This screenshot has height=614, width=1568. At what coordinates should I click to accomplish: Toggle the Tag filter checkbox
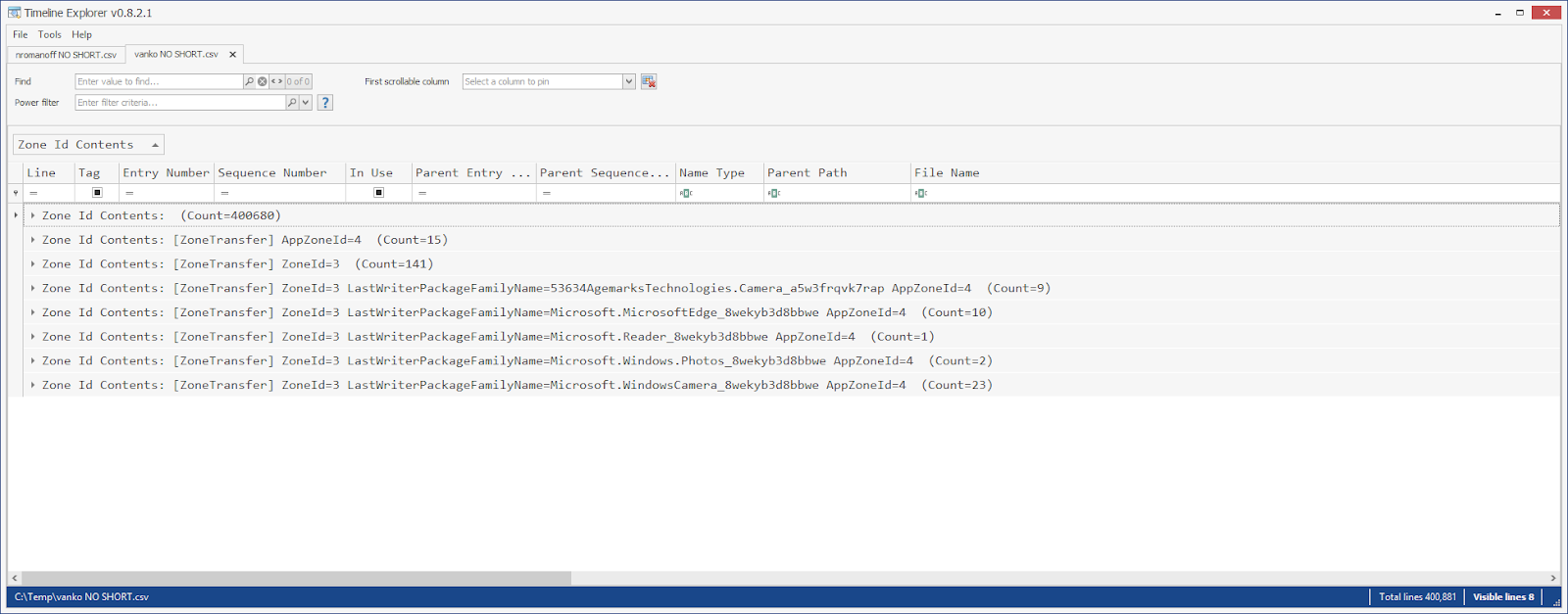97,193
